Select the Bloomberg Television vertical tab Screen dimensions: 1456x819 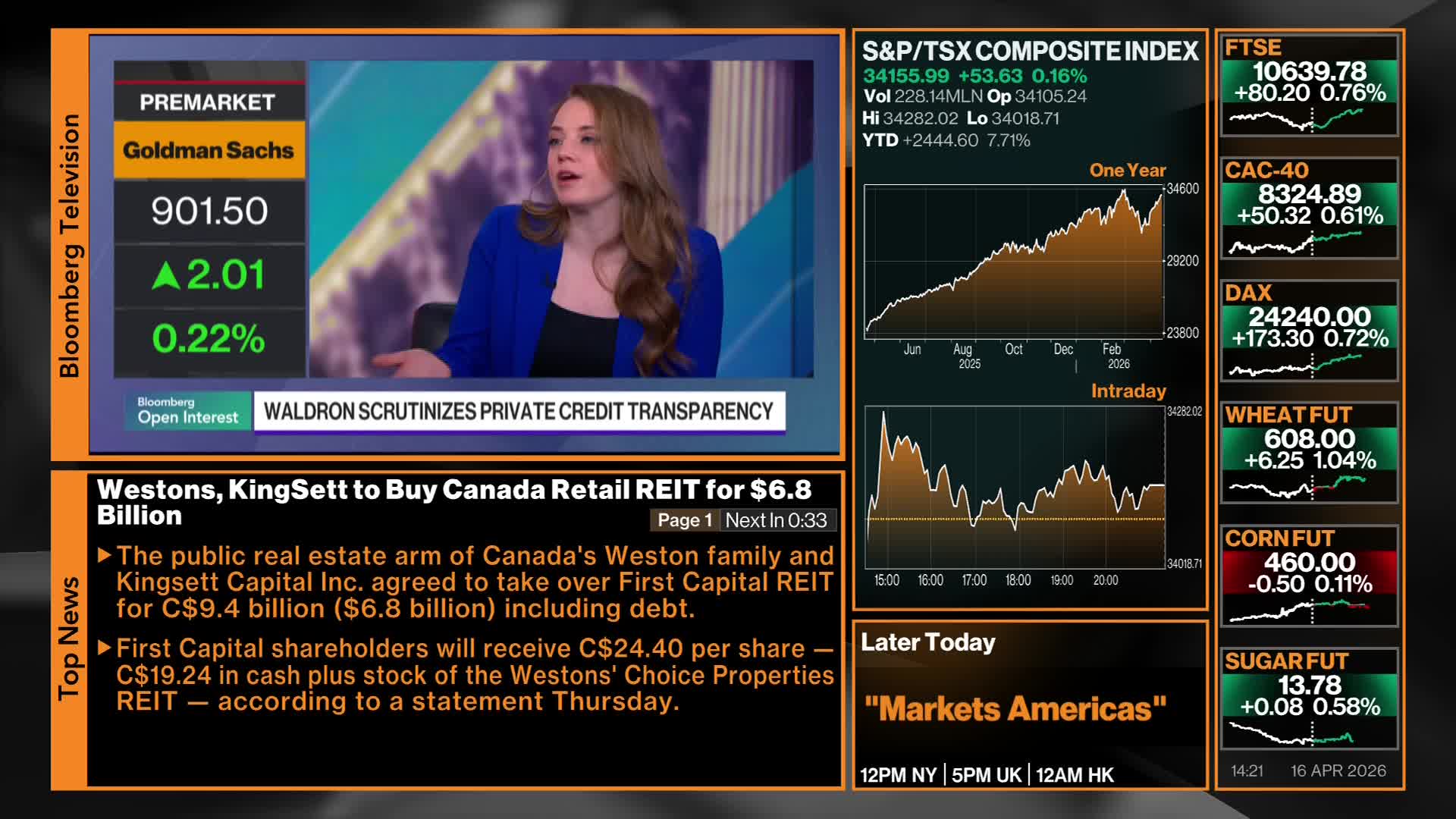click(69, 246)
